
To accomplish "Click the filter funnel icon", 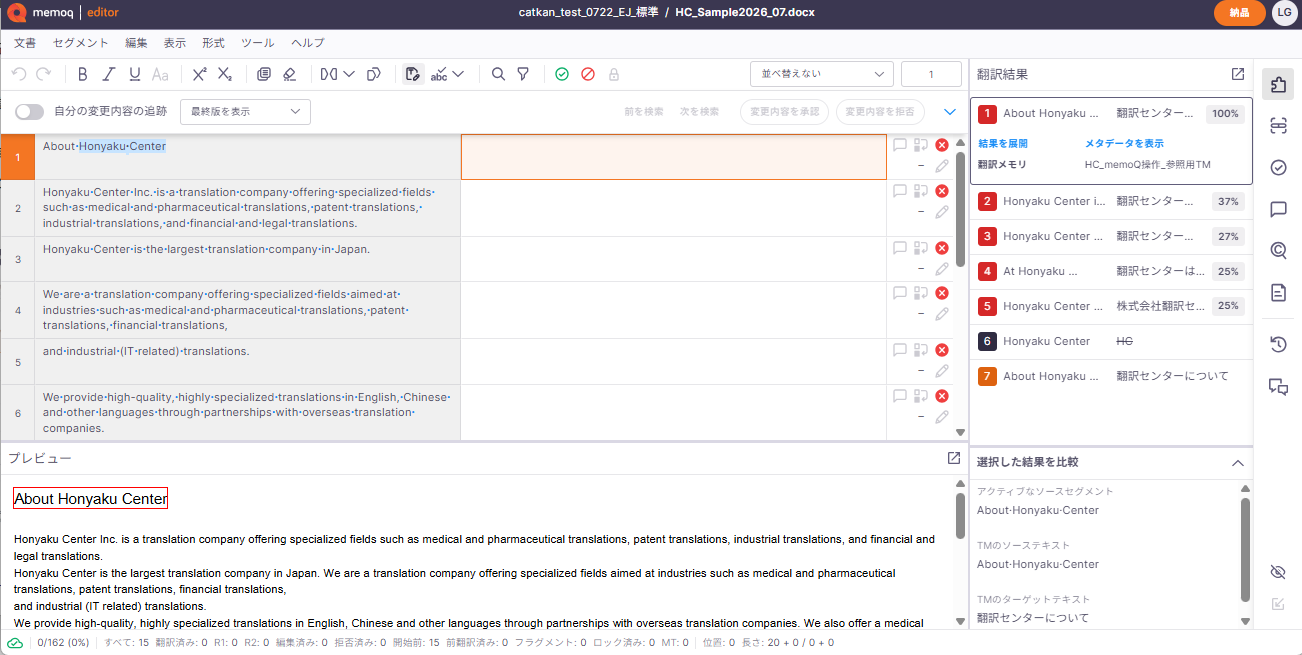I will point(522,74).
